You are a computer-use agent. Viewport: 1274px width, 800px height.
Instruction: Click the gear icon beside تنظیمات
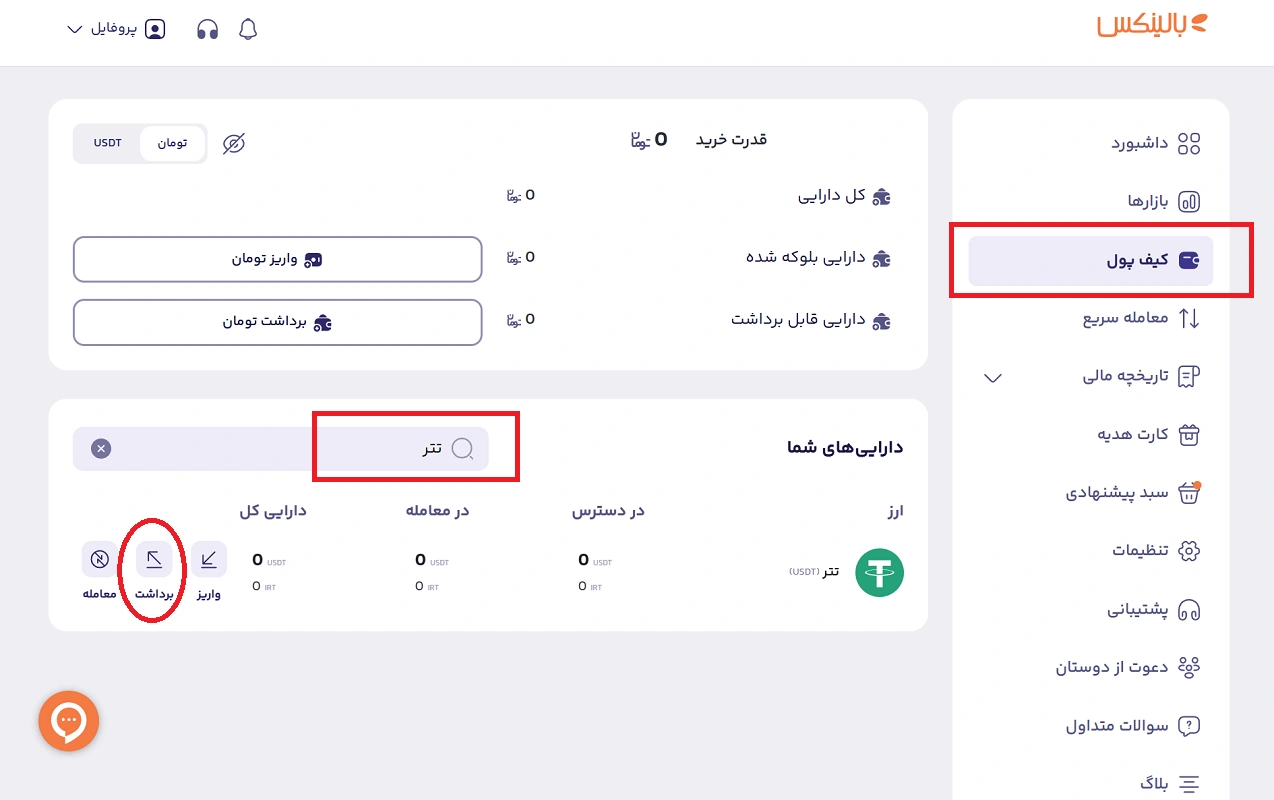pos(1188,550)
